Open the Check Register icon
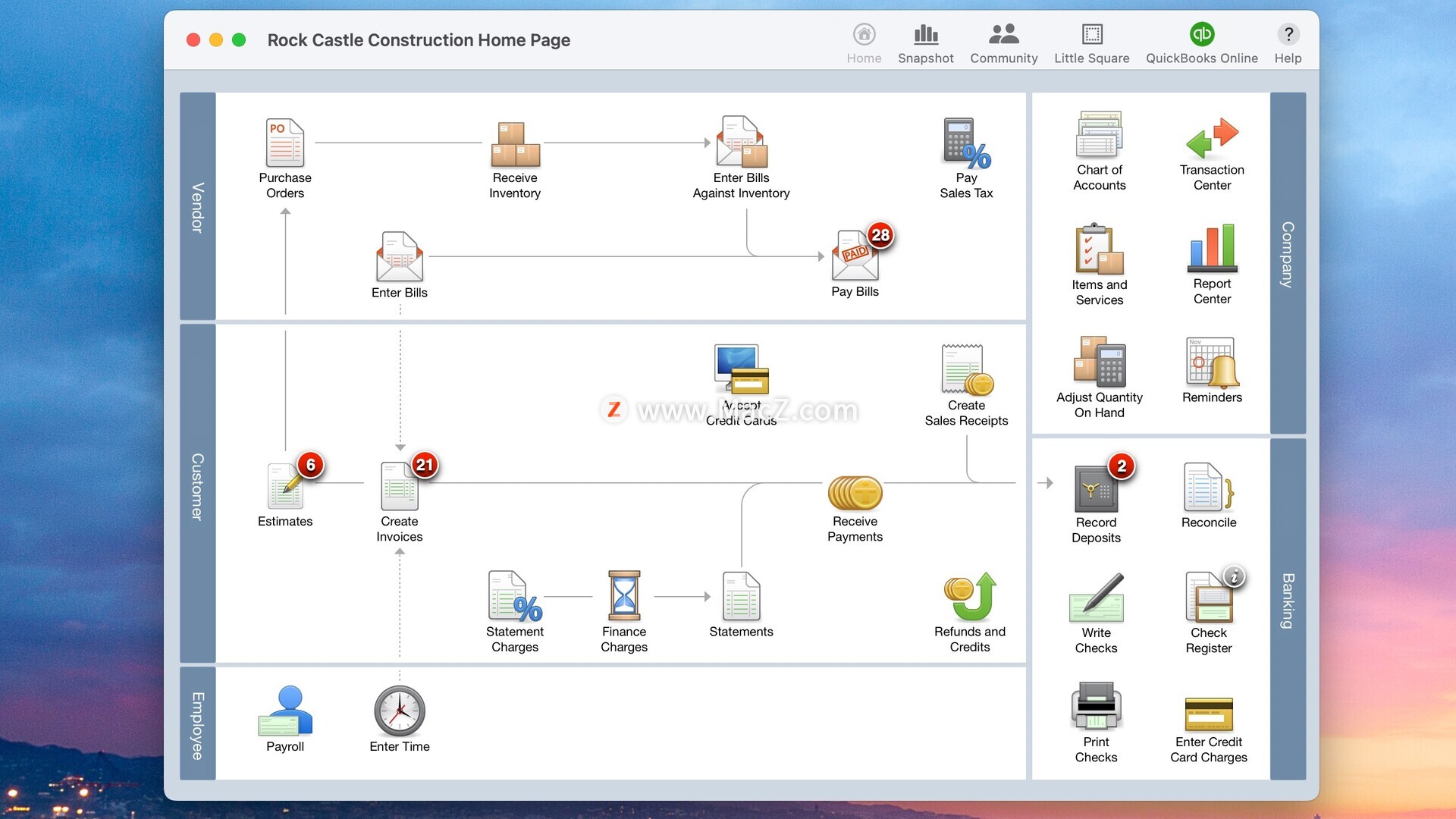This screenshot has height=819, width=1456. pos(1209,598)
